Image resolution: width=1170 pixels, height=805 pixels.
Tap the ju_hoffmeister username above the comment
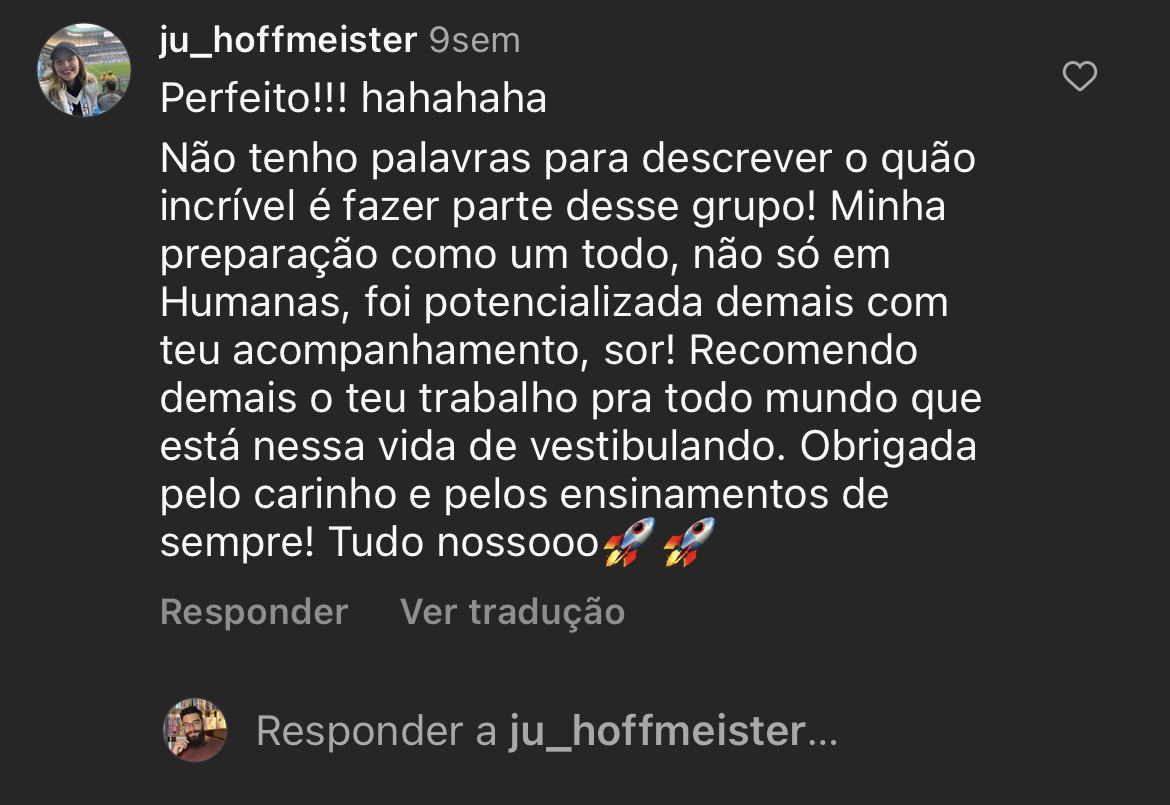[x=288, y=40]
